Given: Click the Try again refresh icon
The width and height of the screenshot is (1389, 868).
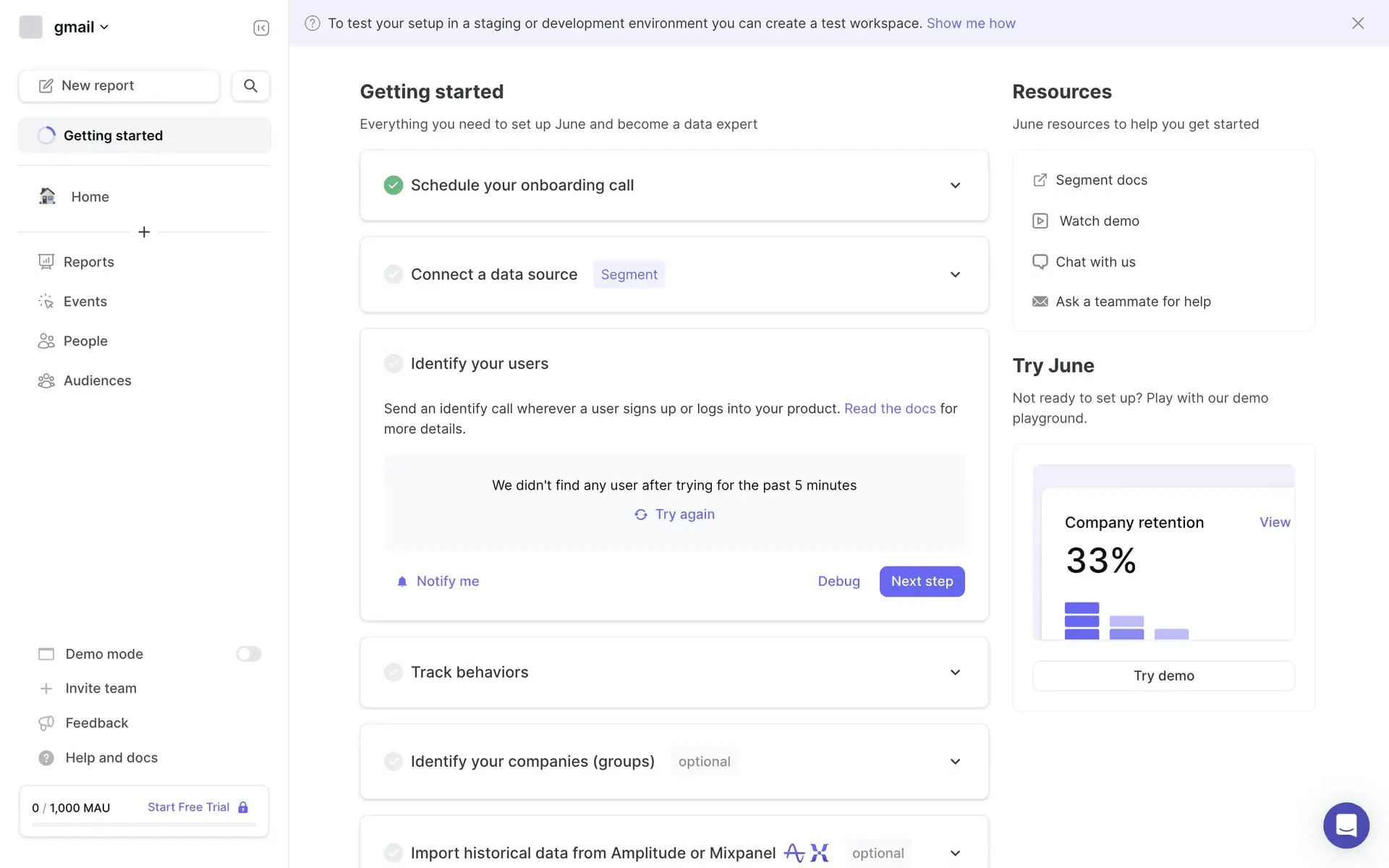Looking at the screenshot, I should pos(641,514).
